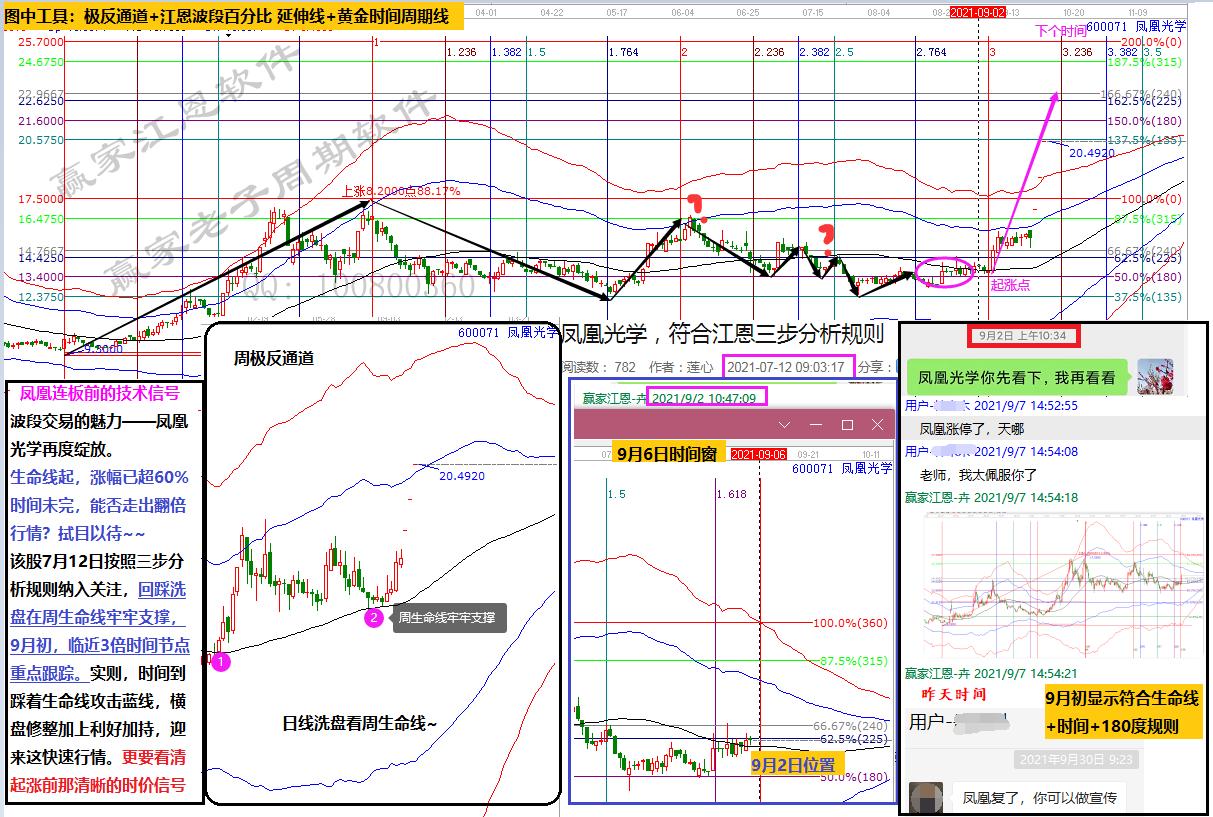Click author name 莲心 in article header
This screenshot has width=1213, height=817.
700,367
